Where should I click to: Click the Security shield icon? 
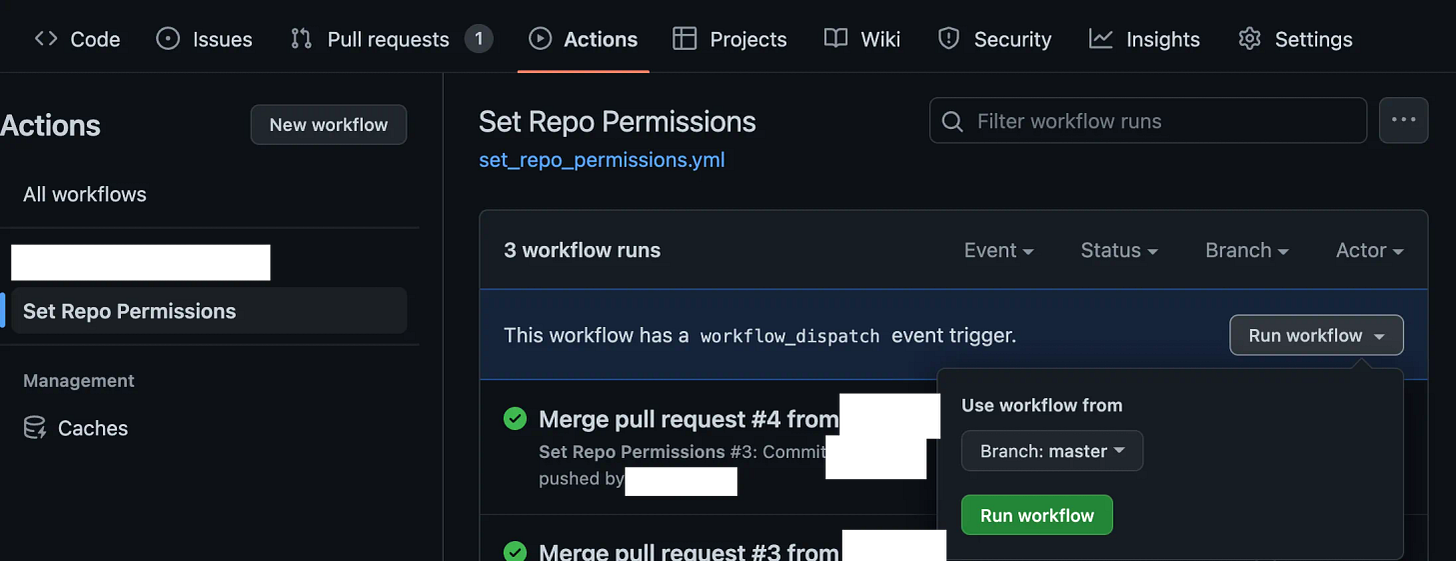click(x=948, y=39)
